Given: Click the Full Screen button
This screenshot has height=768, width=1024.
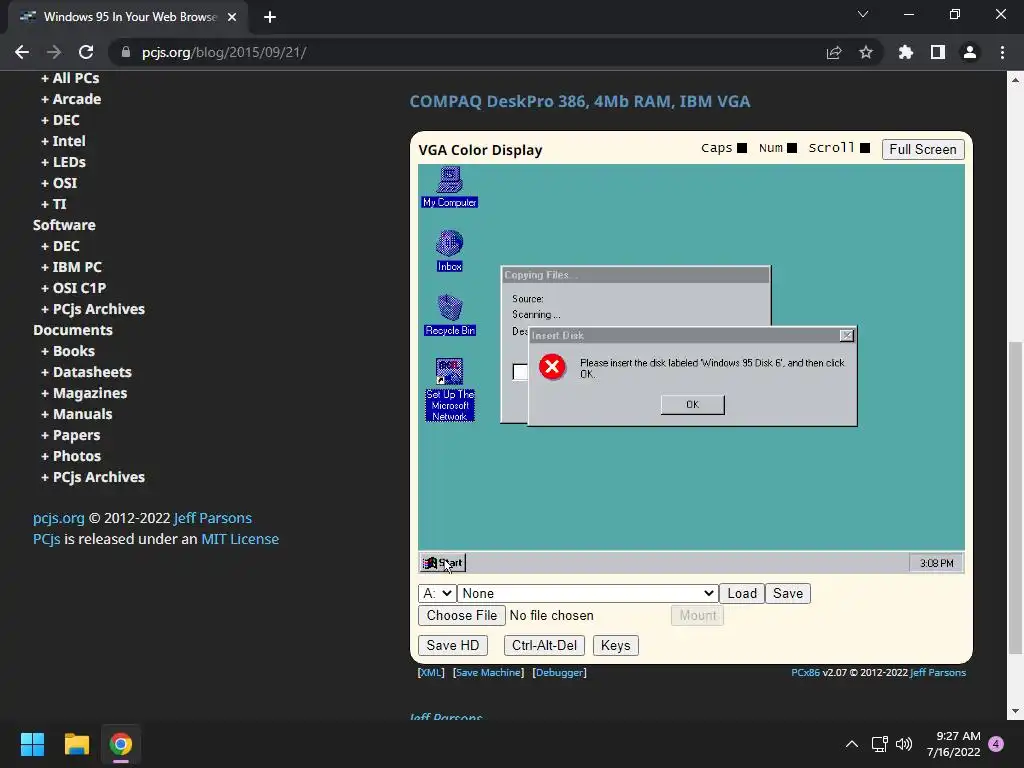Looking at the screenshot, I should tap(923, 150).
